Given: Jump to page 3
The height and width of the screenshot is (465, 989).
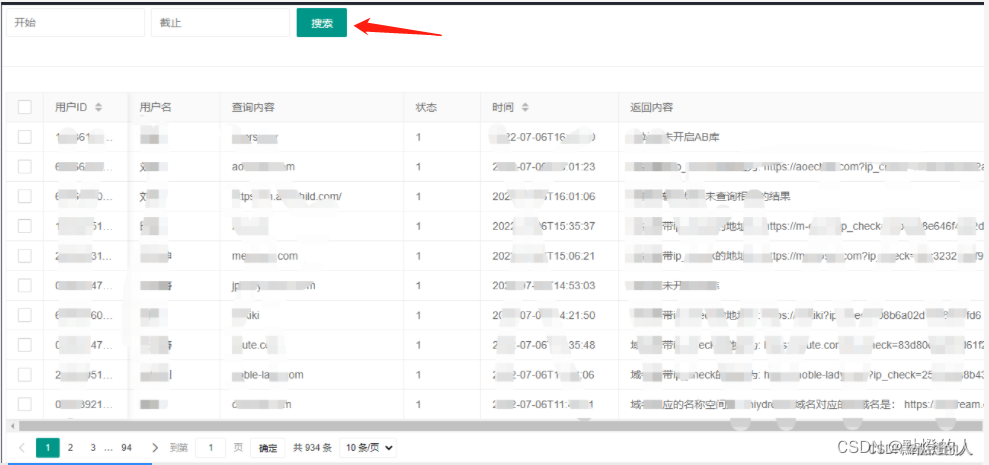Looking at the screenshot, I should point(93,448).
